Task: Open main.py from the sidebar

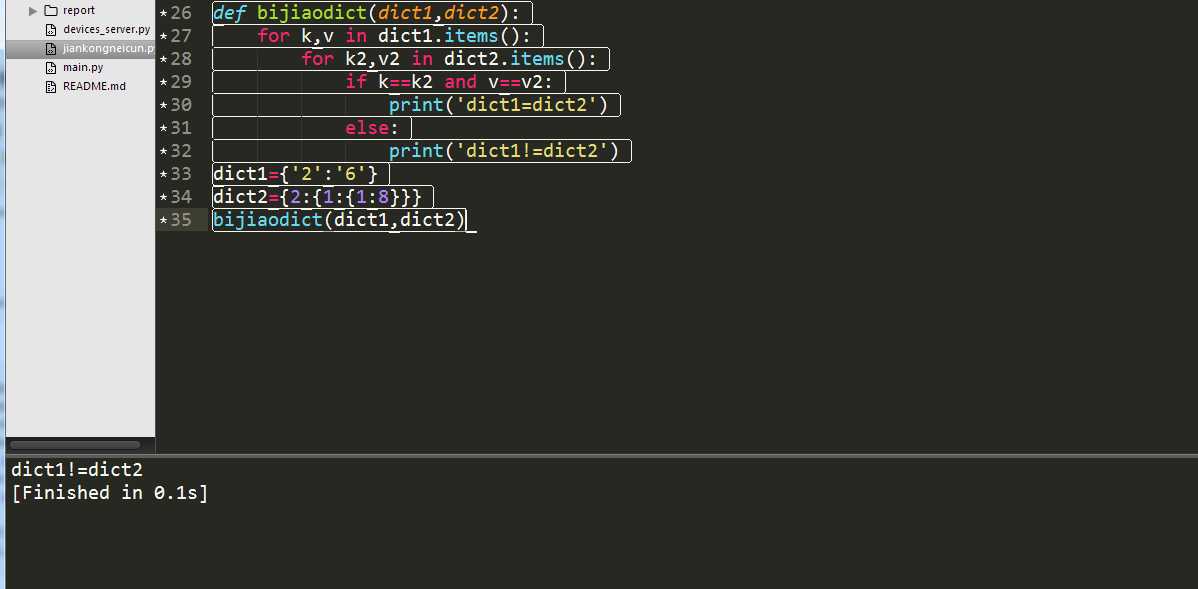Action: tap(83, 67)
